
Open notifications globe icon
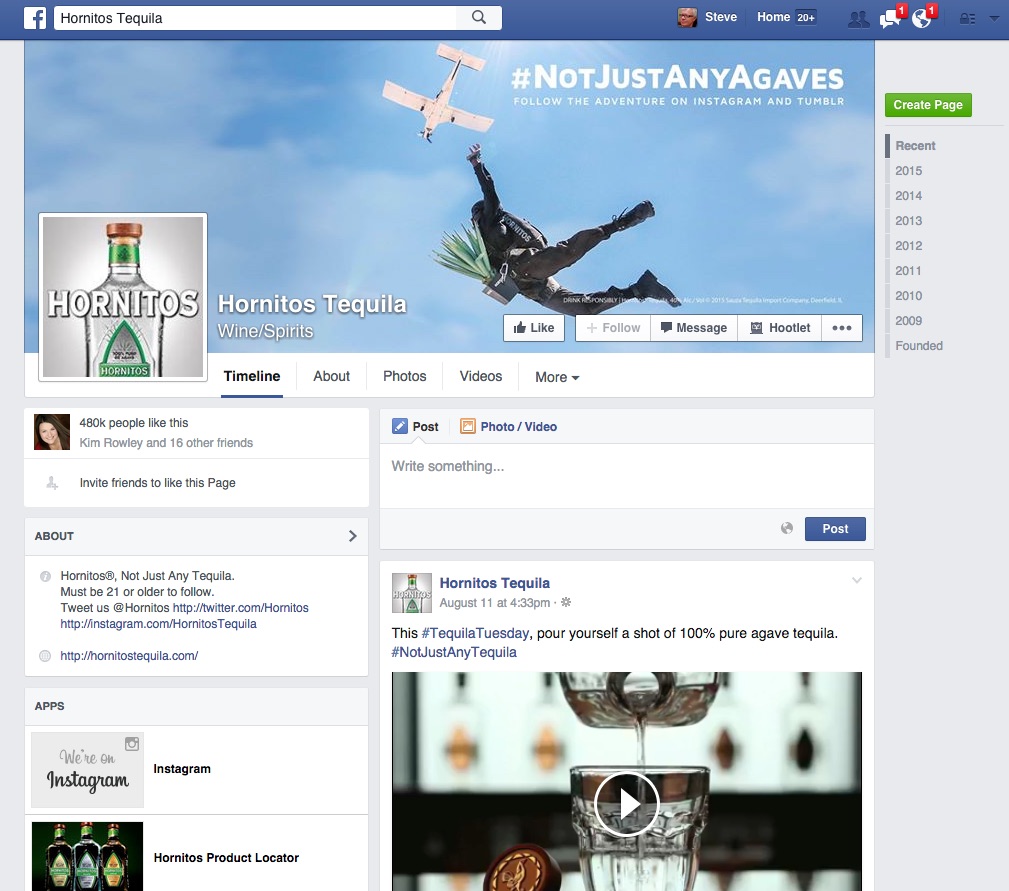point(923,17)
